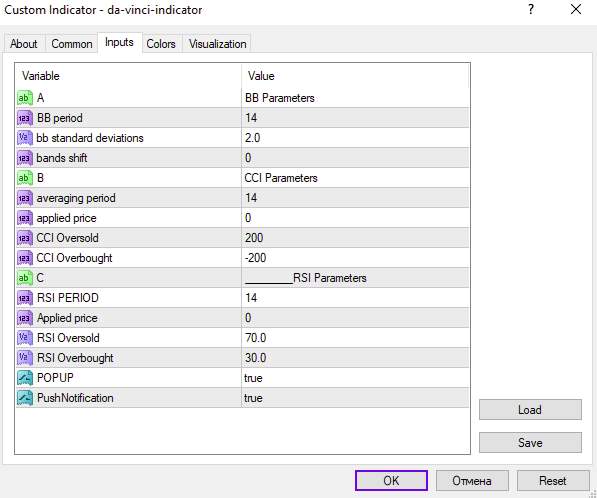Click the boolean icon for PushNotification
597x498 pixels.
click(25, 398)
